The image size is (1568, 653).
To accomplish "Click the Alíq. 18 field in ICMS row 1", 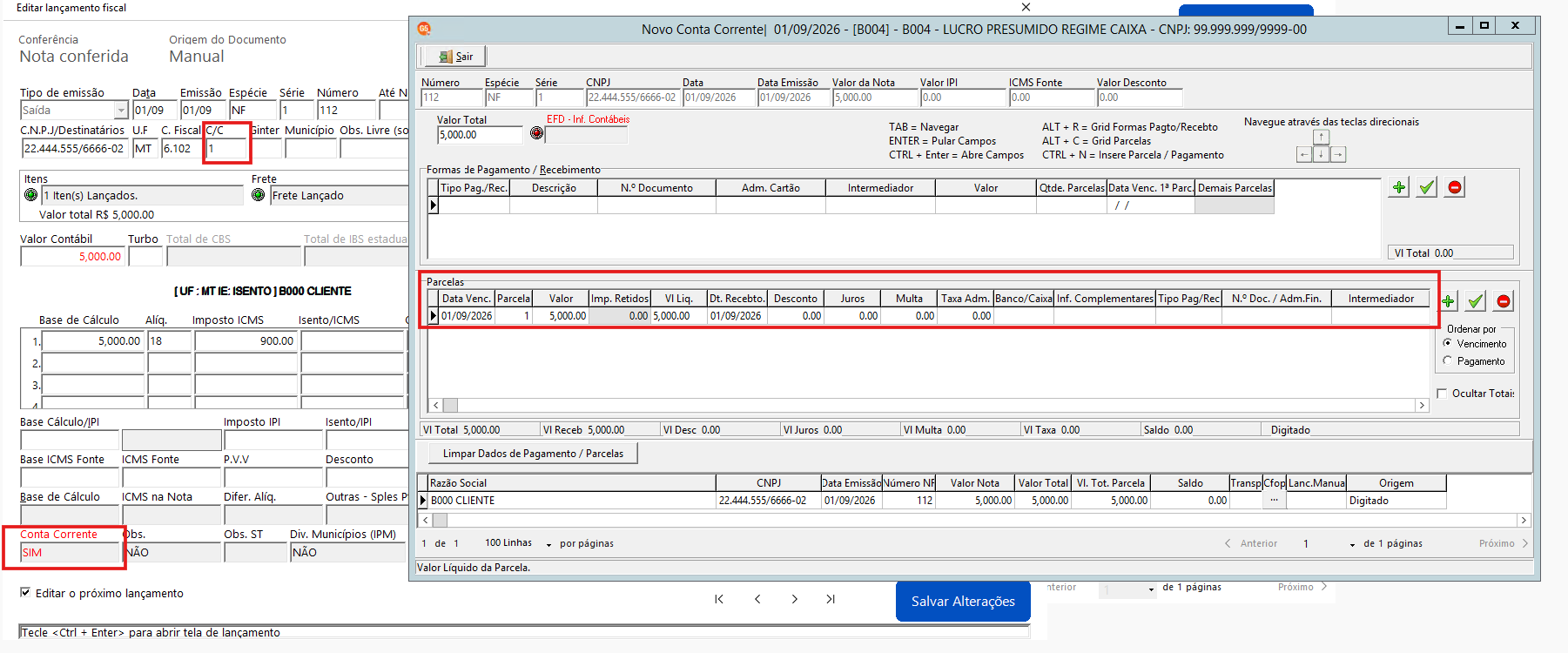I will (x=170, y=341).
